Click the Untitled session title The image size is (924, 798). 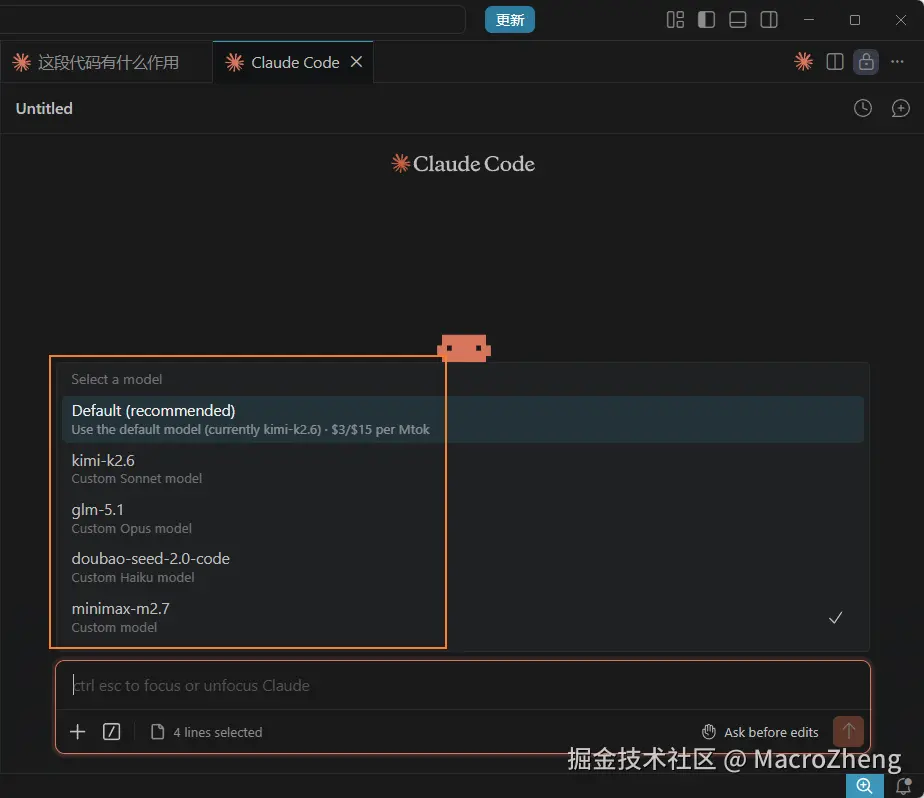[44, 108]
